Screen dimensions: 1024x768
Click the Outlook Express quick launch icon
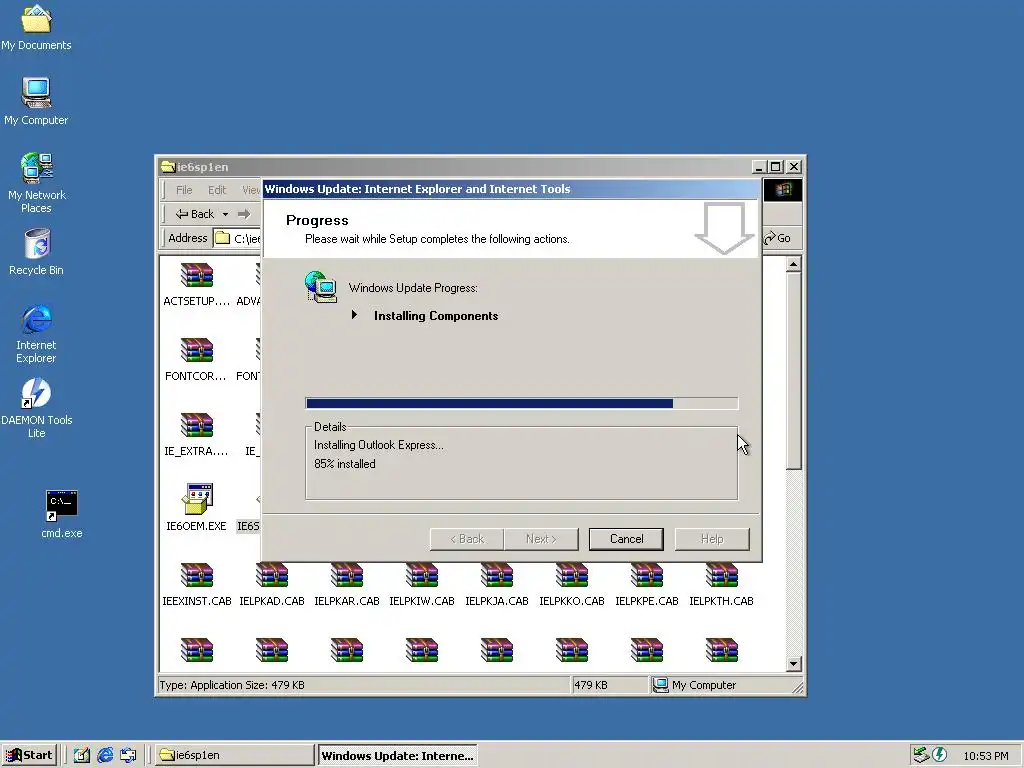pos(128,755)
